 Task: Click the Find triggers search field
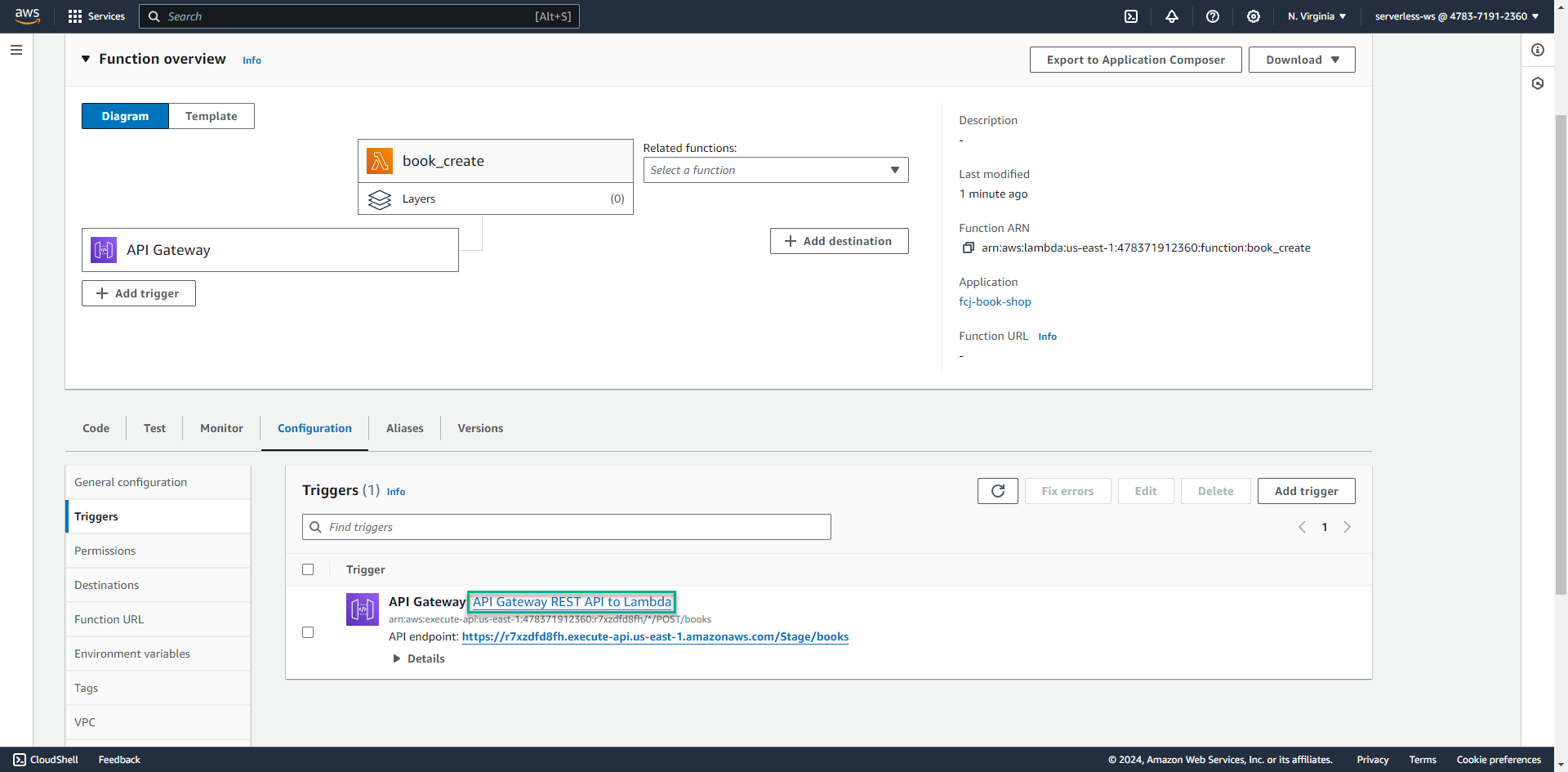point(567,527)
